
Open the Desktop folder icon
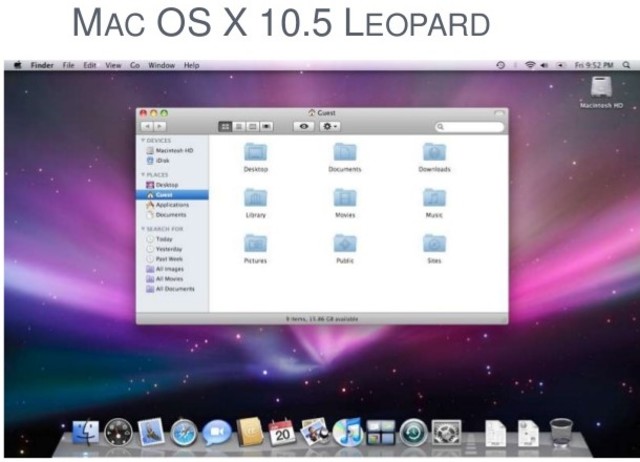tap(256, 152)
